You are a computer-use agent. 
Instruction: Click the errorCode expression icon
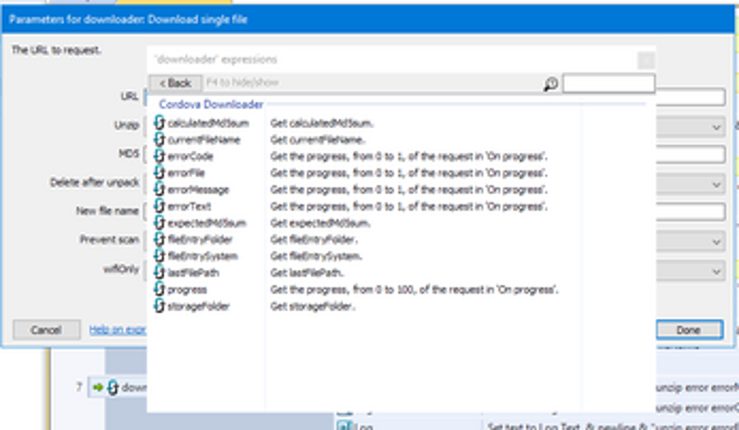(159, 156)
